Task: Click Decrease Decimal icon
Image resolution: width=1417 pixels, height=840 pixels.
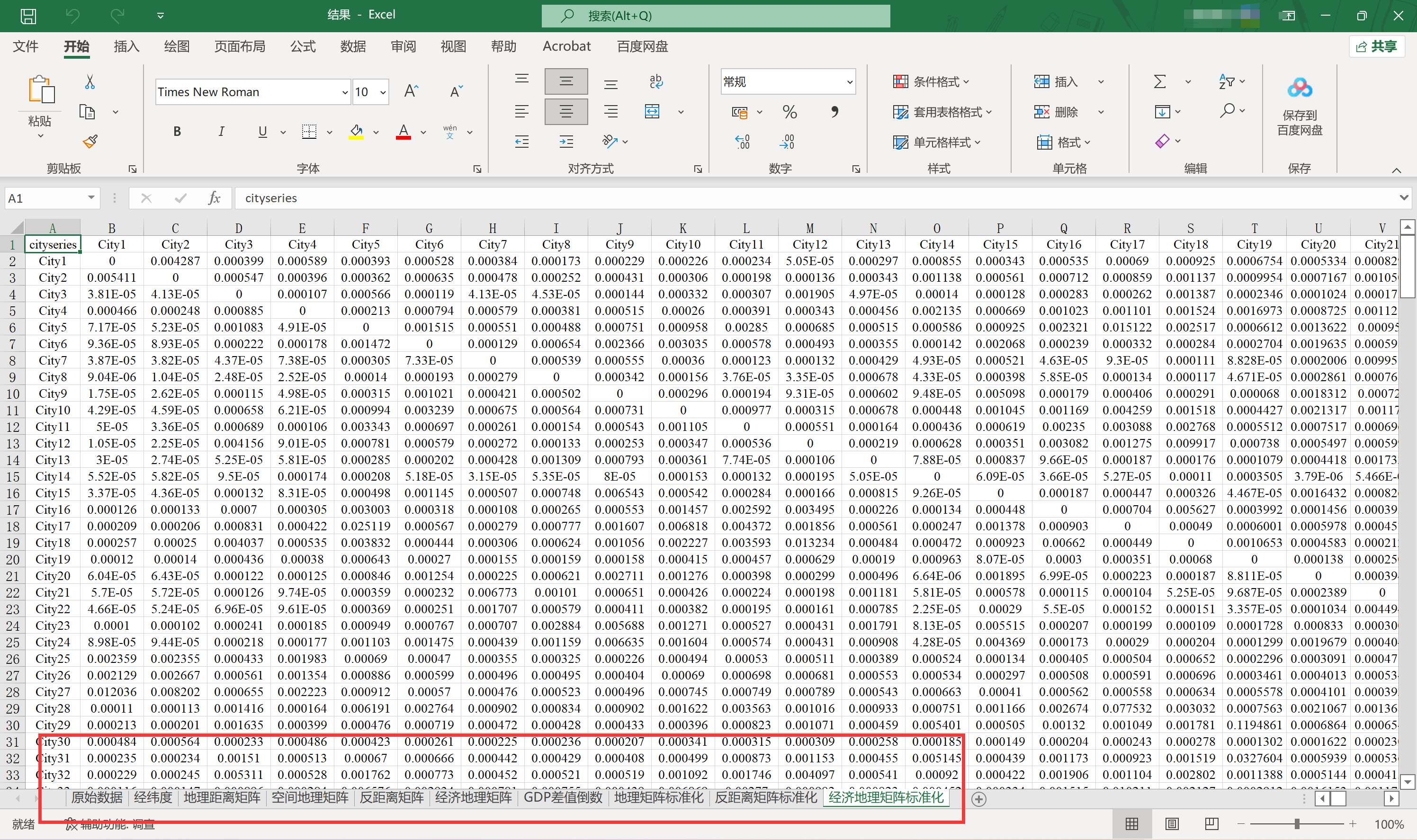Action: click(787, 142)
